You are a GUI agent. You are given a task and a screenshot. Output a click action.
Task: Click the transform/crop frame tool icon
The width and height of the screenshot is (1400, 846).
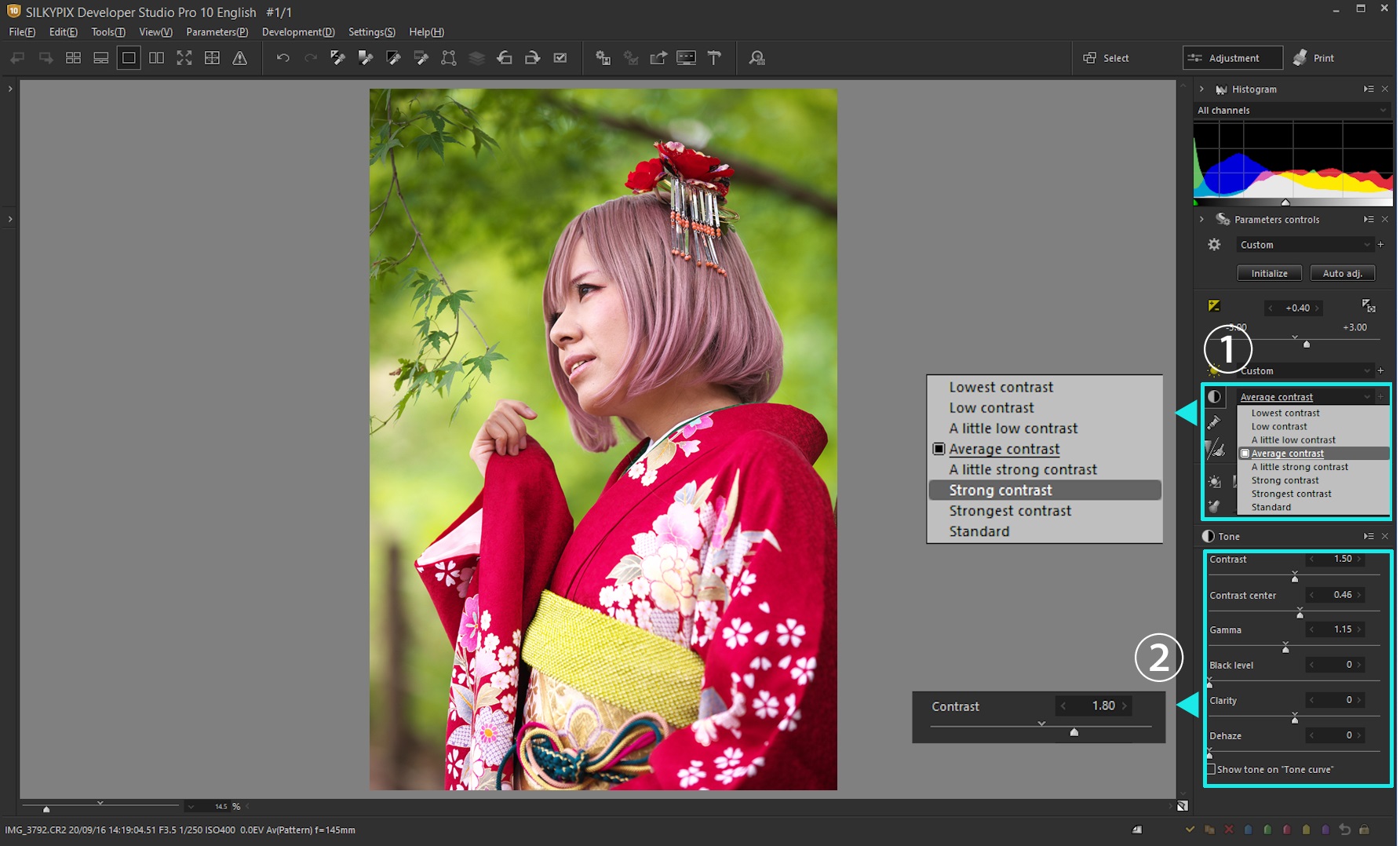[x=449, y=58]
